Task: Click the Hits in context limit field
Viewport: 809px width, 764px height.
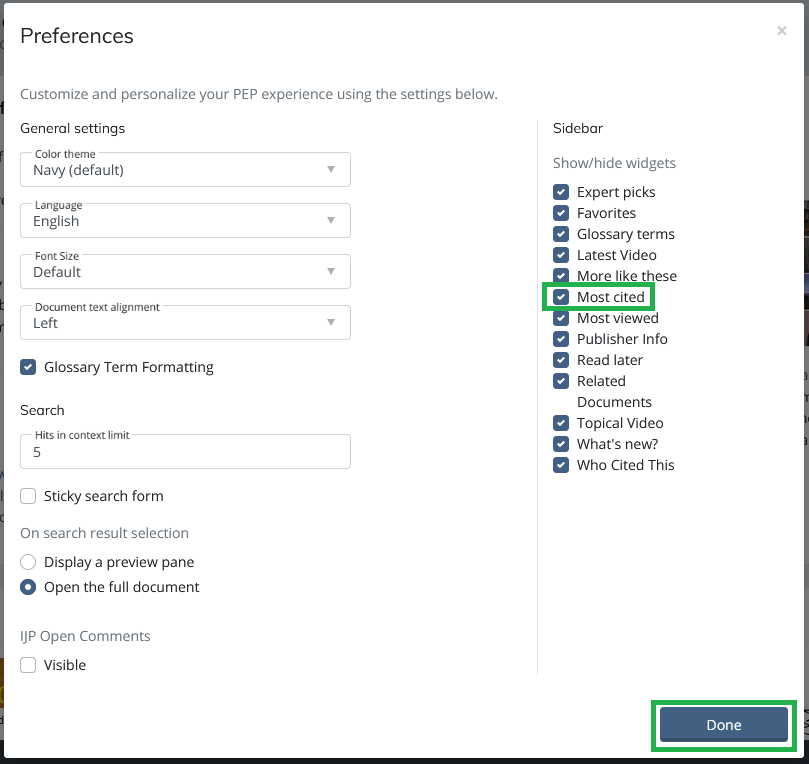Action: 185,451
